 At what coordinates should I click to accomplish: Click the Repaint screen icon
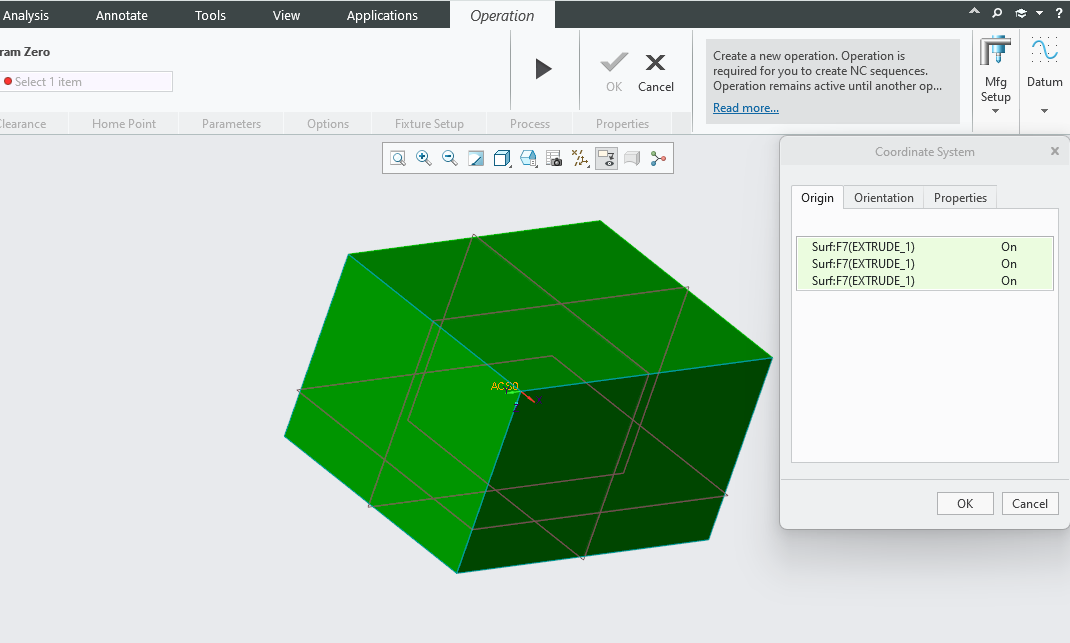pos(476,158)
